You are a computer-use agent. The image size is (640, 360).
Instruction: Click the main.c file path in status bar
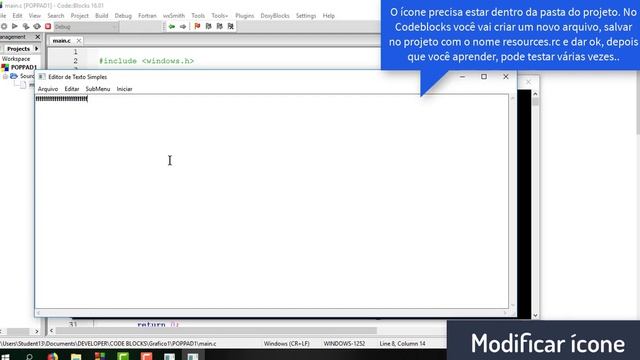click(108, 344)
